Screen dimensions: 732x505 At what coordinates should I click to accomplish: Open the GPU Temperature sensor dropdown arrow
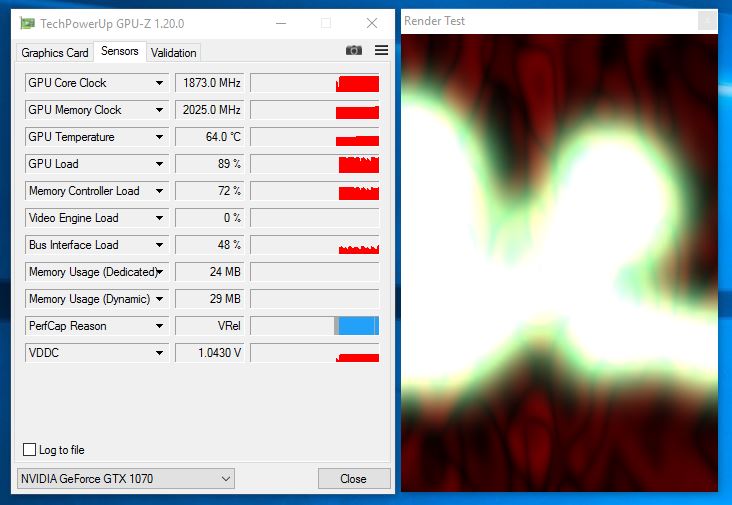[159, 137]
